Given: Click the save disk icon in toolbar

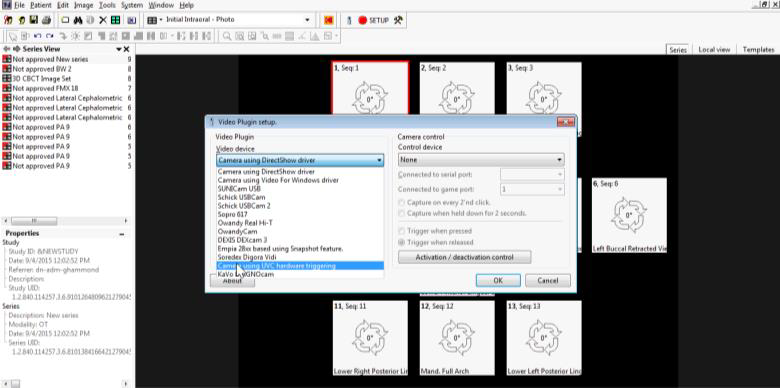Looking at the screenshot, I should click(33, 20).
